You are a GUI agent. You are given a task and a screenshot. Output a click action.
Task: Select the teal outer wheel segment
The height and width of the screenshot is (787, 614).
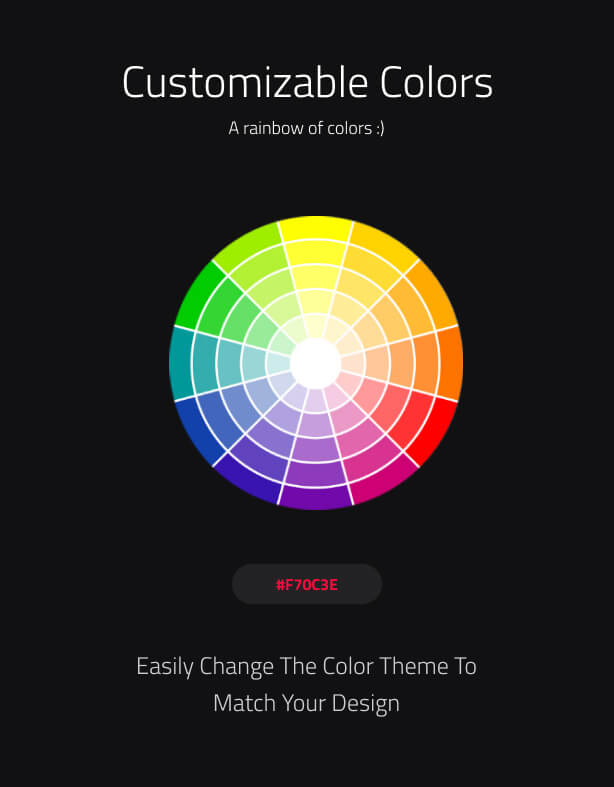click(181, 363)
